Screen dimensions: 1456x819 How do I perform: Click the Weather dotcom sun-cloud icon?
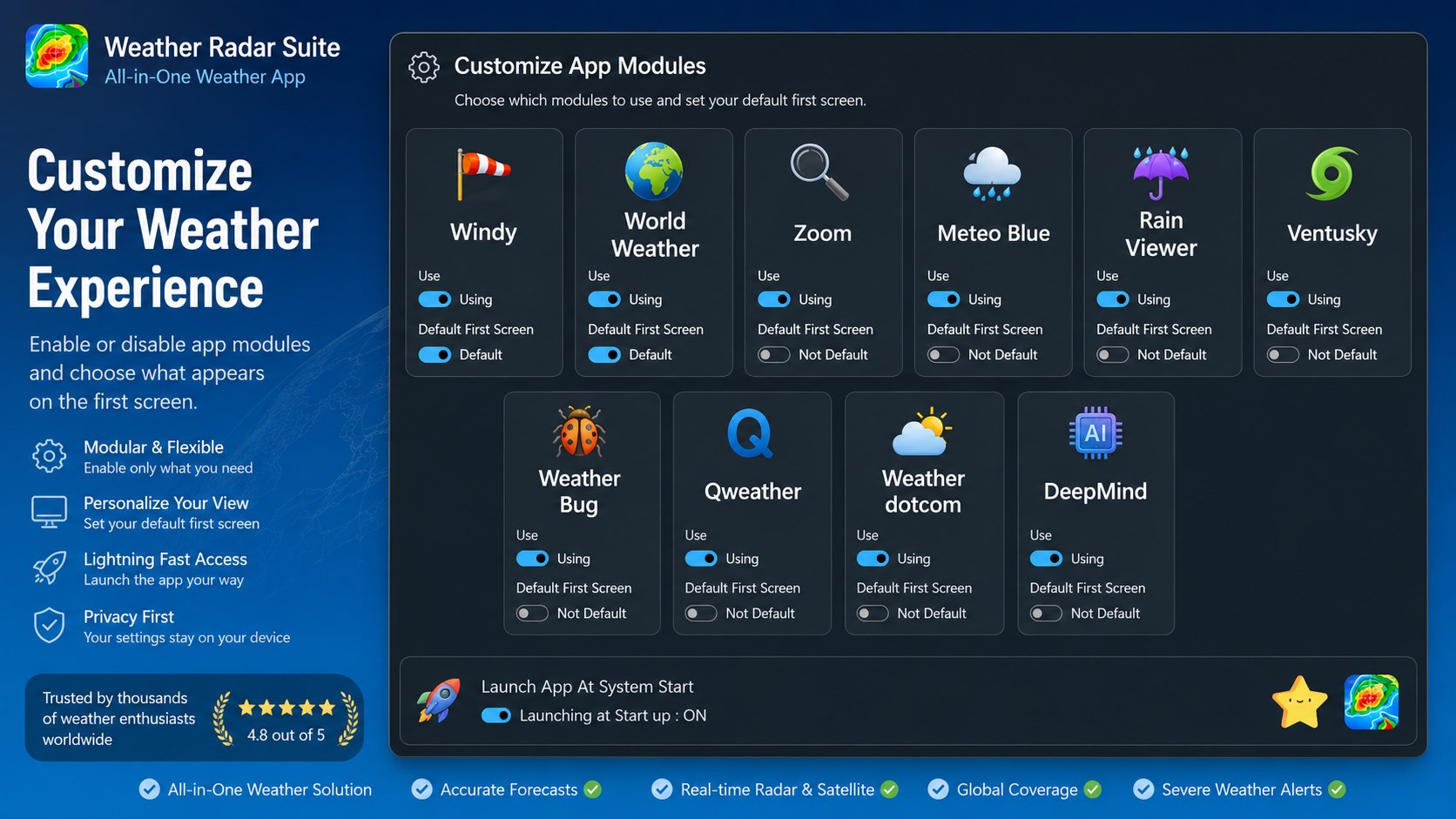(x=922, y=432)
